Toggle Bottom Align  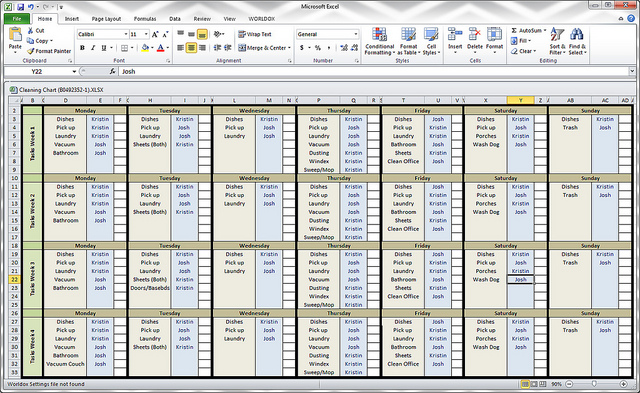click(x=202, y=34)
